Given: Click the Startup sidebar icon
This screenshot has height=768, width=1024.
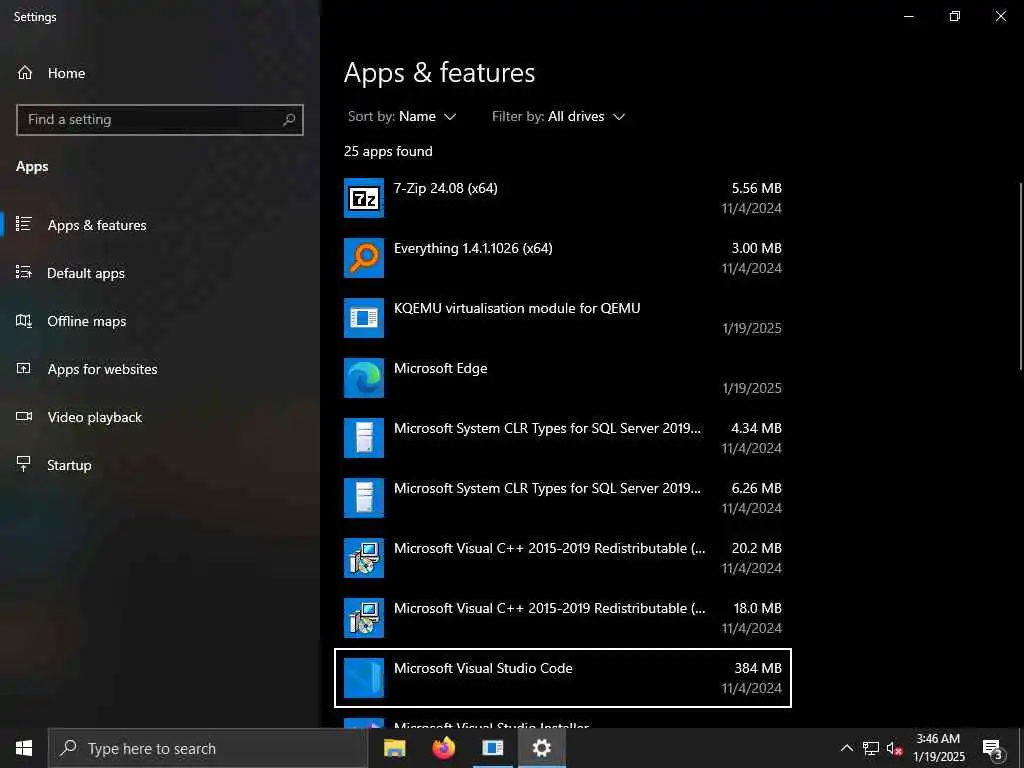Looking at the screenshot, I should (x=24, y=464).
